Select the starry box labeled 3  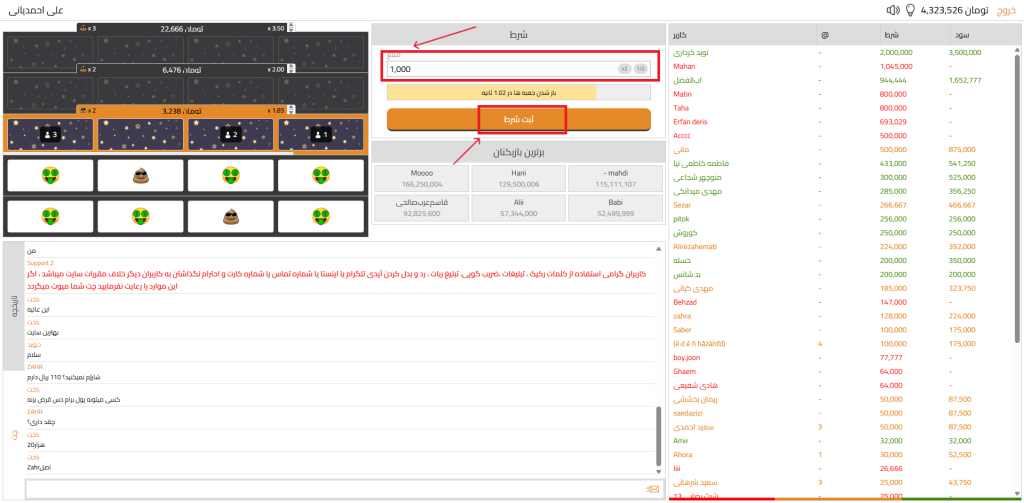pyautogui.click(x=50, y=135)
